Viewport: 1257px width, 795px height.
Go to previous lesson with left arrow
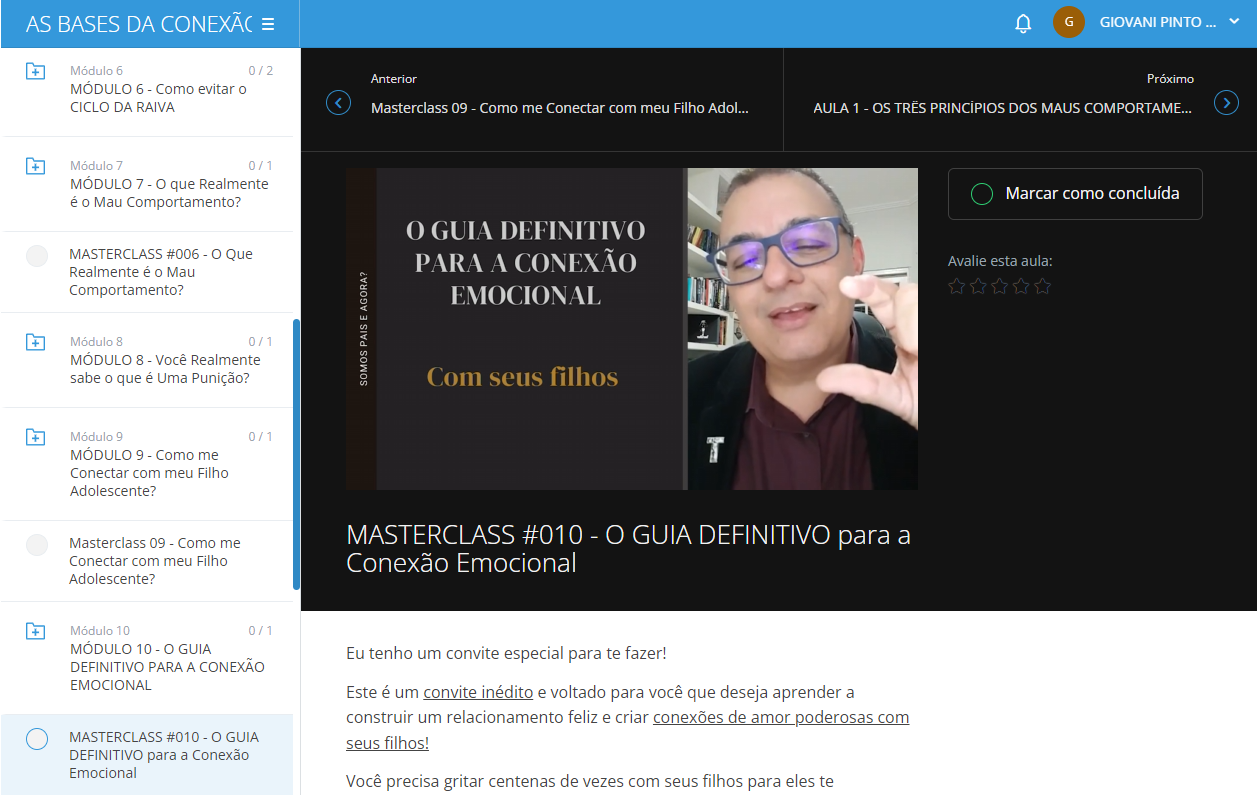click(339, 102)
